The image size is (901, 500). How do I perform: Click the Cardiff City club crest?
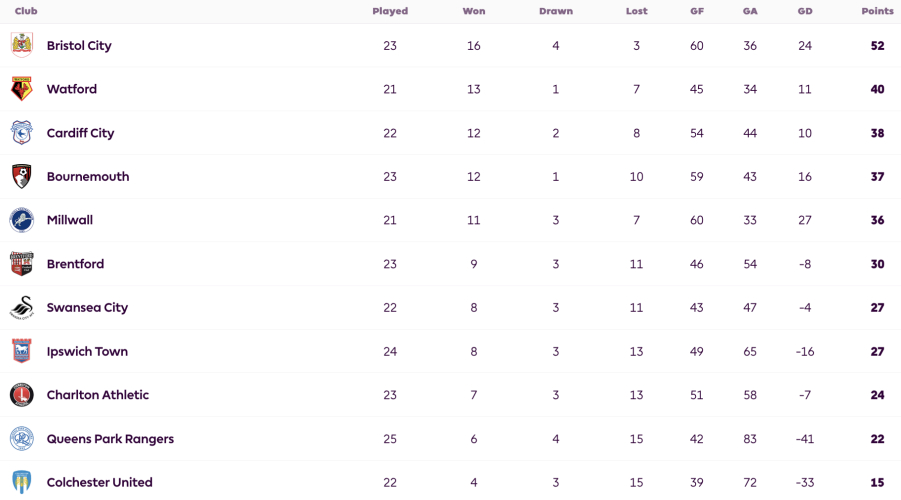pos(22,133)
